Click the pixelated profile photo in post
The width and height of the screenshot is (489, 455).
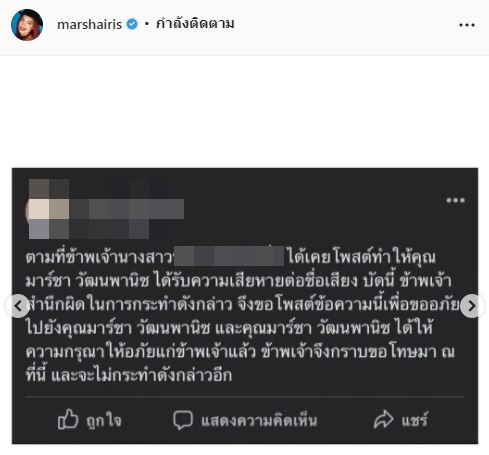49,209
